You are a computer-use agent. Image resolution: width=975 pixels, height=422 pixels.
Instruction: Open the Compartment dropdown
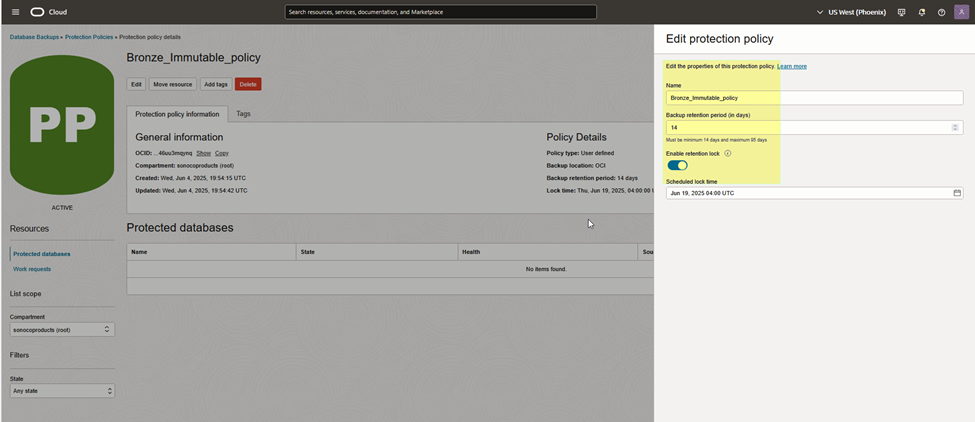pos(62,329)
